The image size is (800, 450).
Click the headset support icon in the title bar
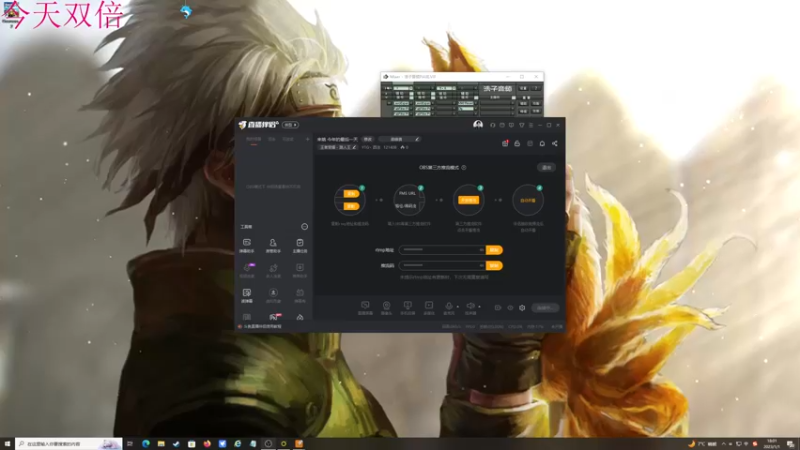pyautogui.click(x=492, y=125)
